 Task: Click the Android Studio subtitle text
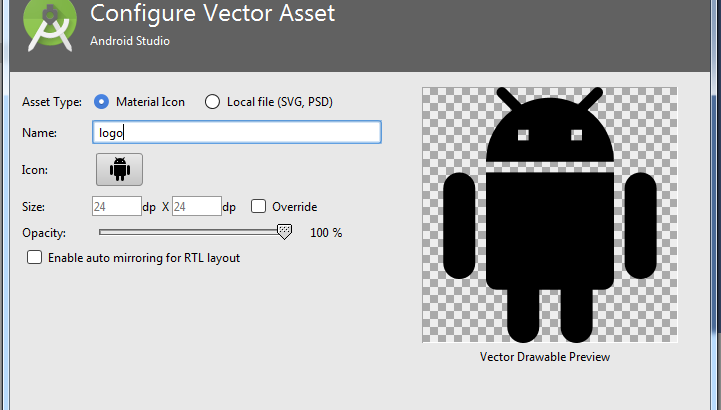click(x=129, y=41)
